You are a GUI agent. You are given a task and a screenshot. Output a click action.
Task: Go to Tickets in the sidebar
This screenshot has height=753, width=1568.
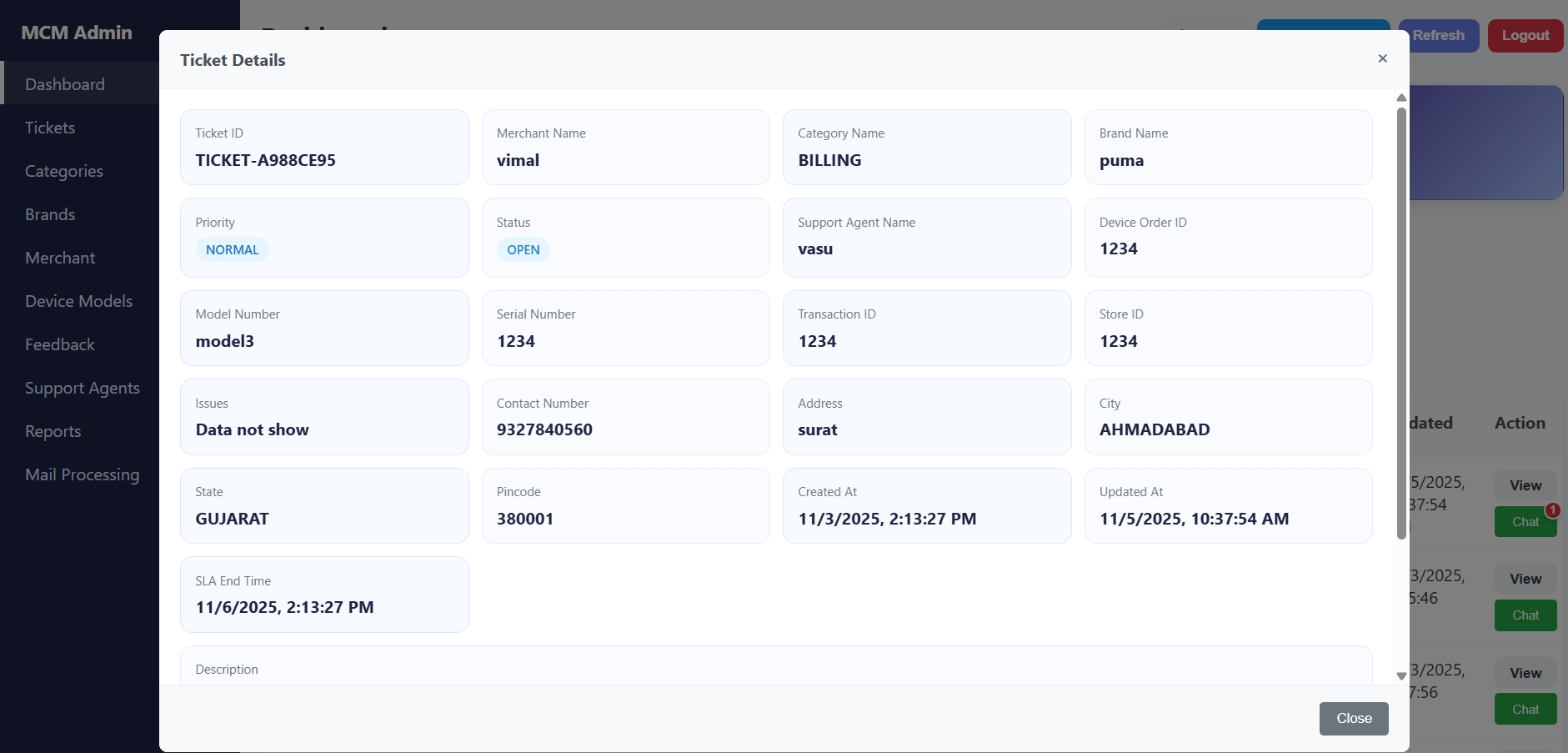50,128
